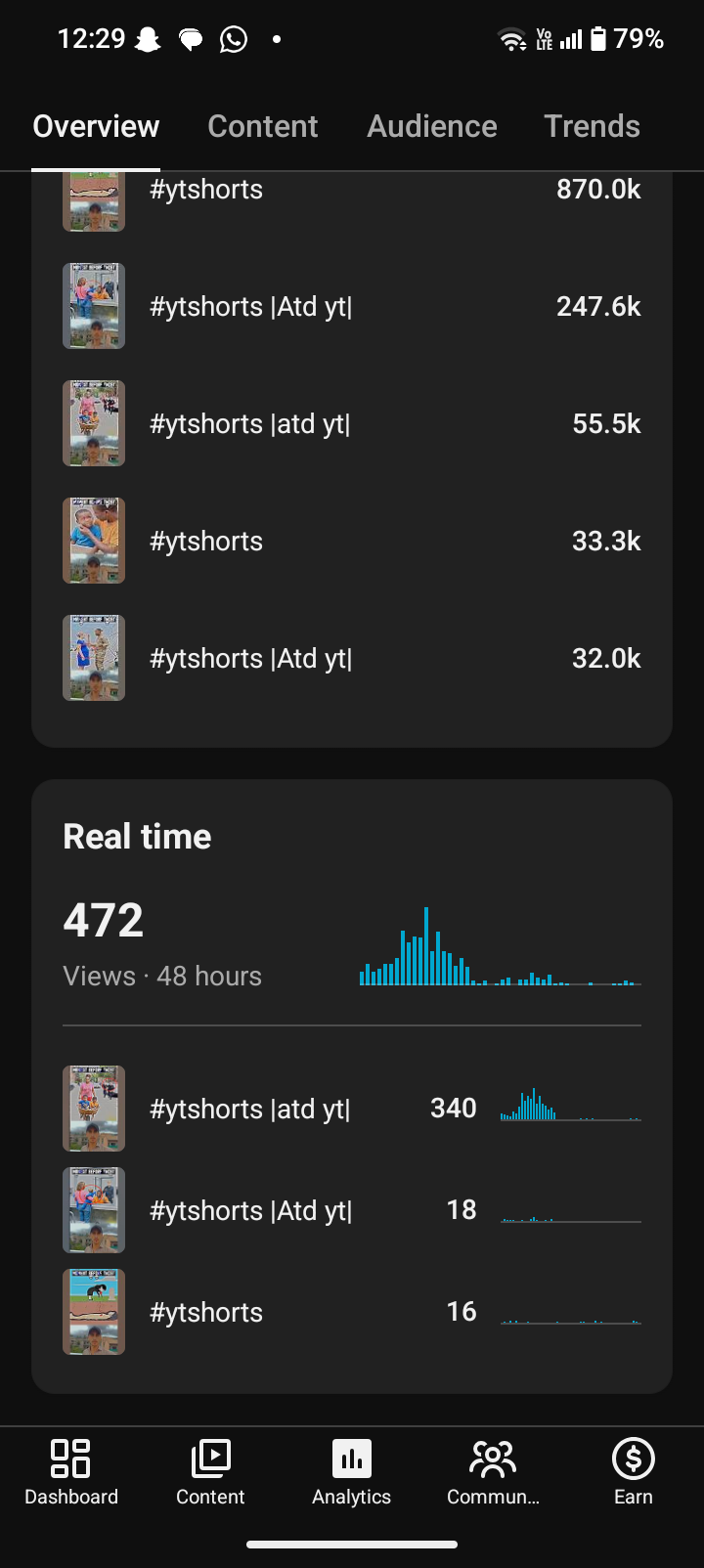This screenshot has height=1568, width=704.
Task: Open the video with 247.6k views
Action: point(352,306)
